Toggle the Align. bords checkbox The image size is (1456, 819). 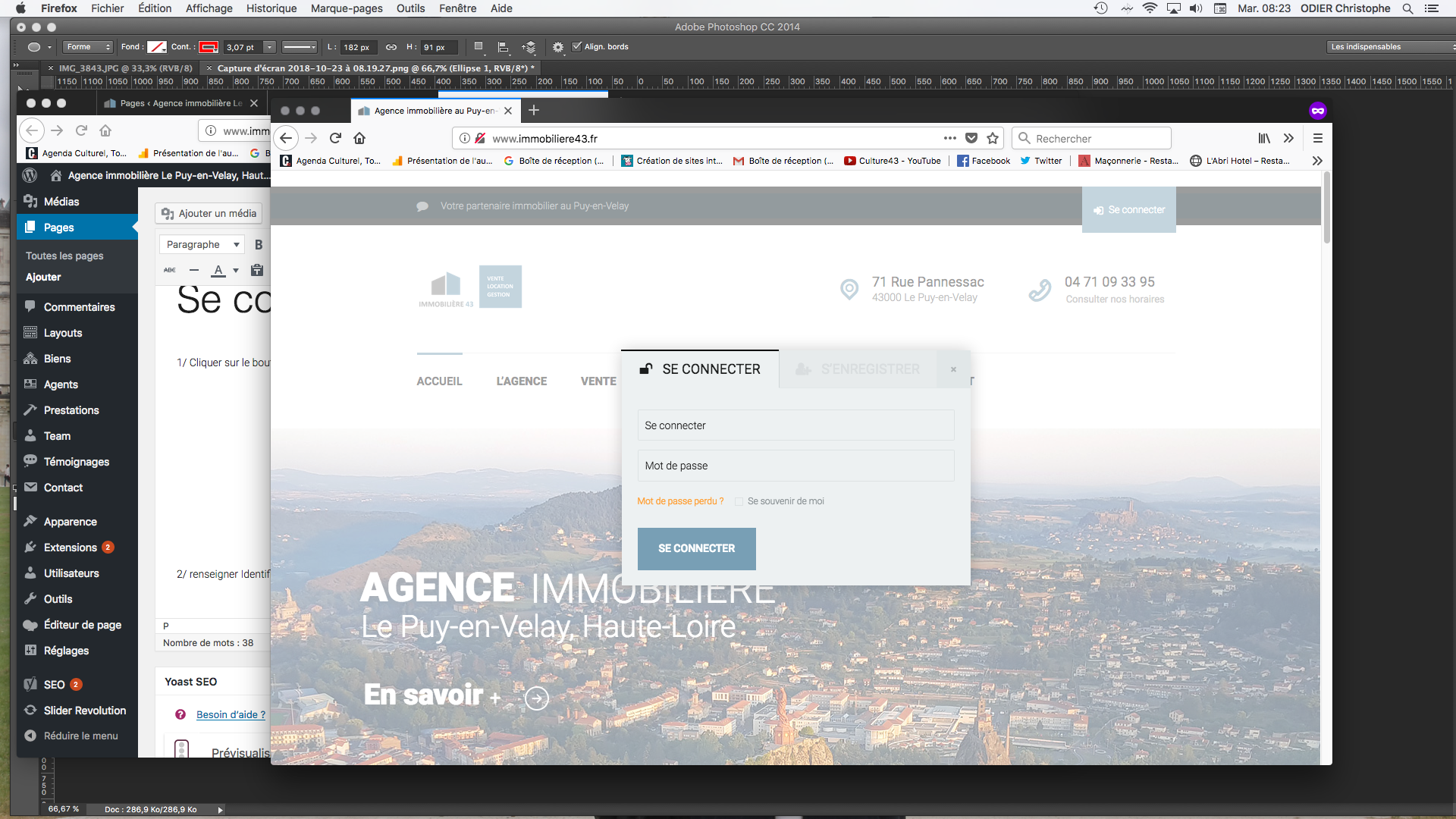pyautogui.click(x=577, y=46)
